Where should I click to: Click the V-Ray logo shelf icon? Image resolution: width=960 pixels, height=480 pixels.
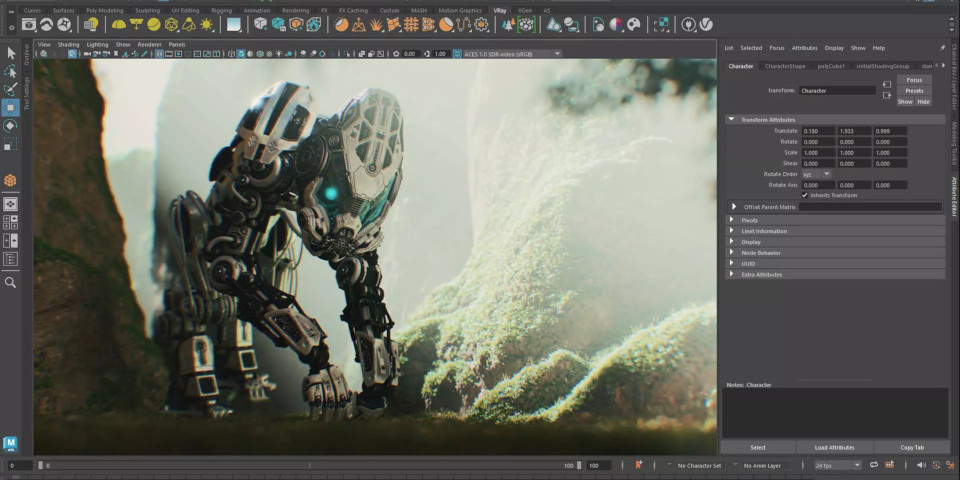pyautogui.click(x=706, y=24)
